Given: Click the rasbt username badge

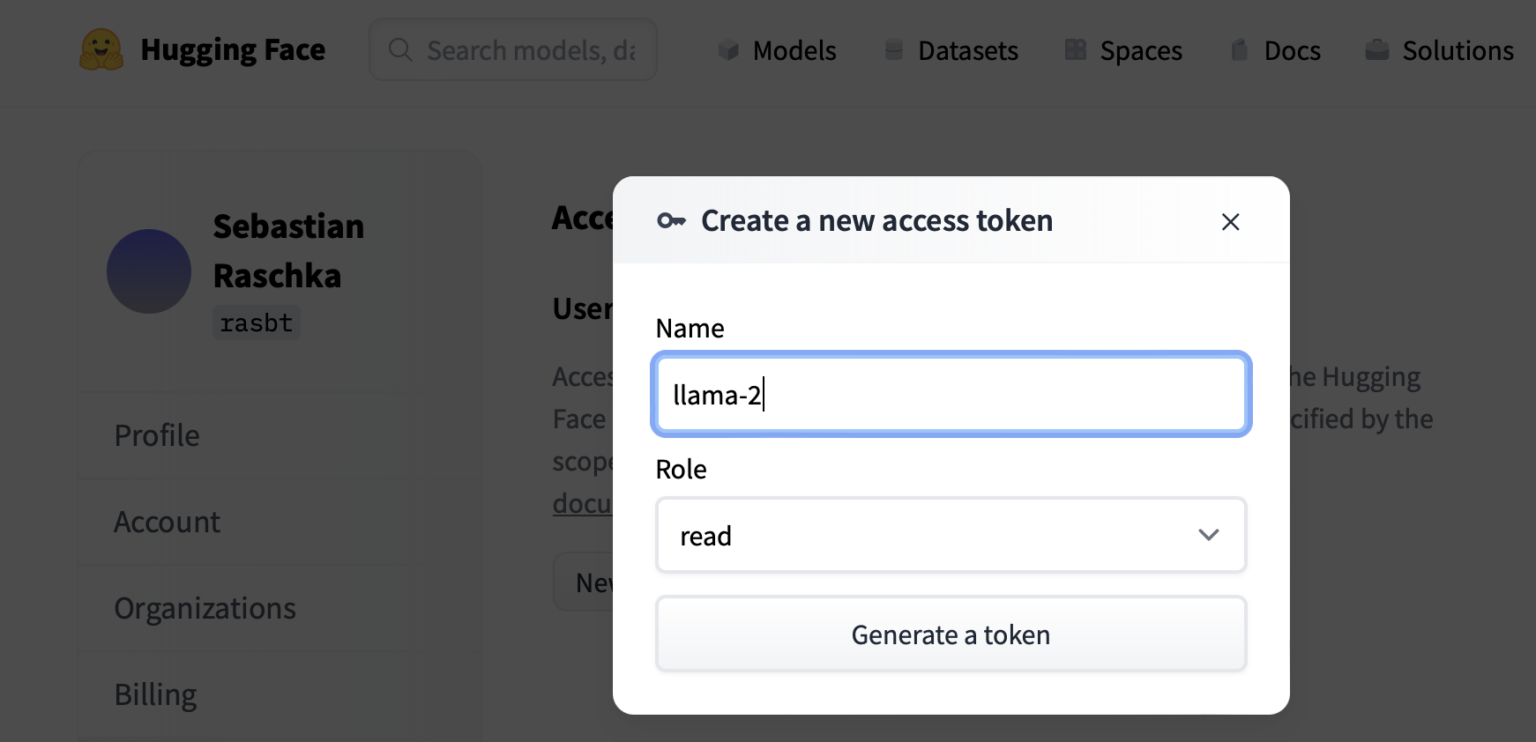Looking at the screenshot, I should click(x=256, y=322).
